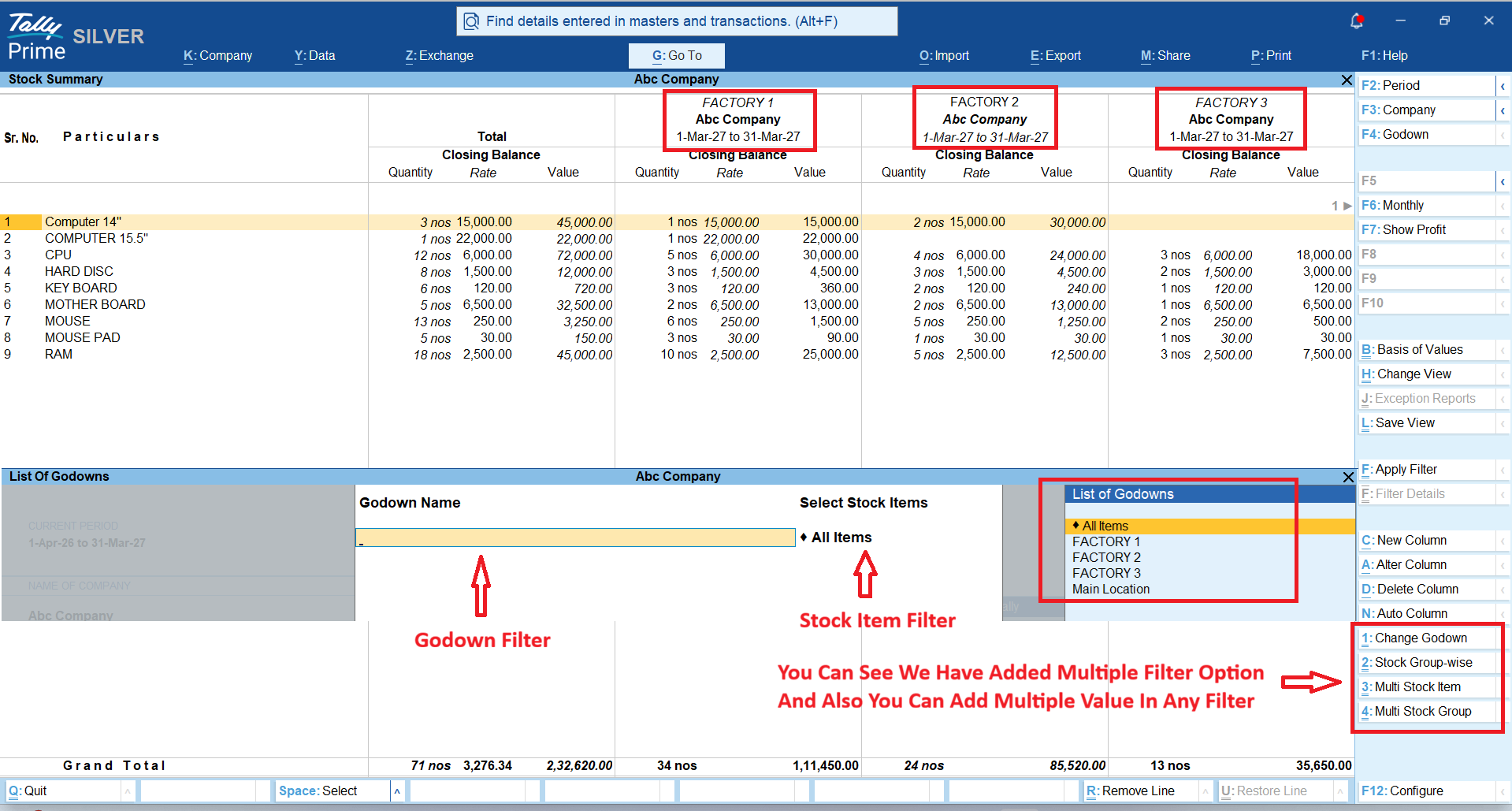
Task: Open J: Exception Reports
Action: [1426, 399]
